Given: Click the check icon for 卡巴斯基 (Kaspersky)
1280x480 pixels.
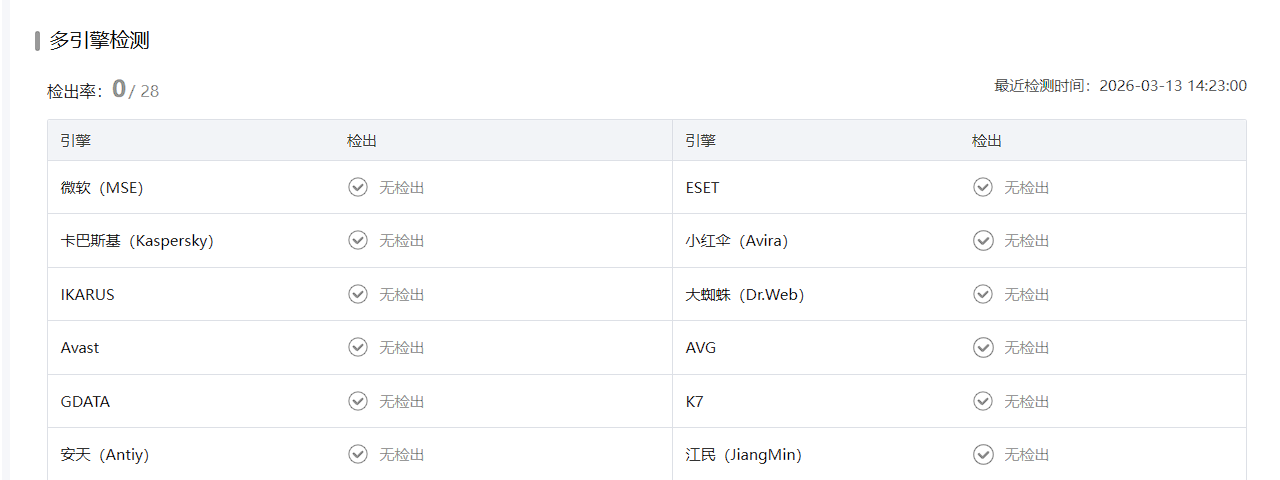Looking at the screenshot, I should pos(358,240).
